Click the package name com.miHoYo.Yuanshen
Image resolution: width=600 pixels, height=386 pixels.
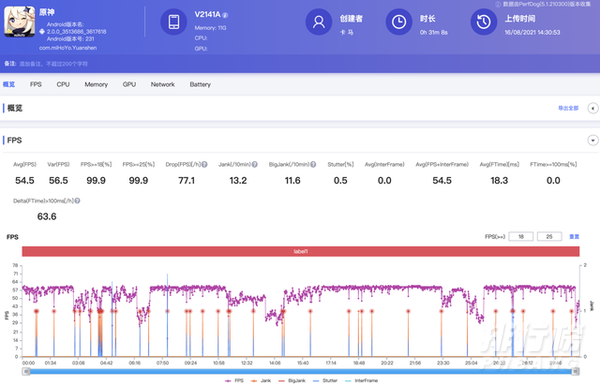coord(68,48)
